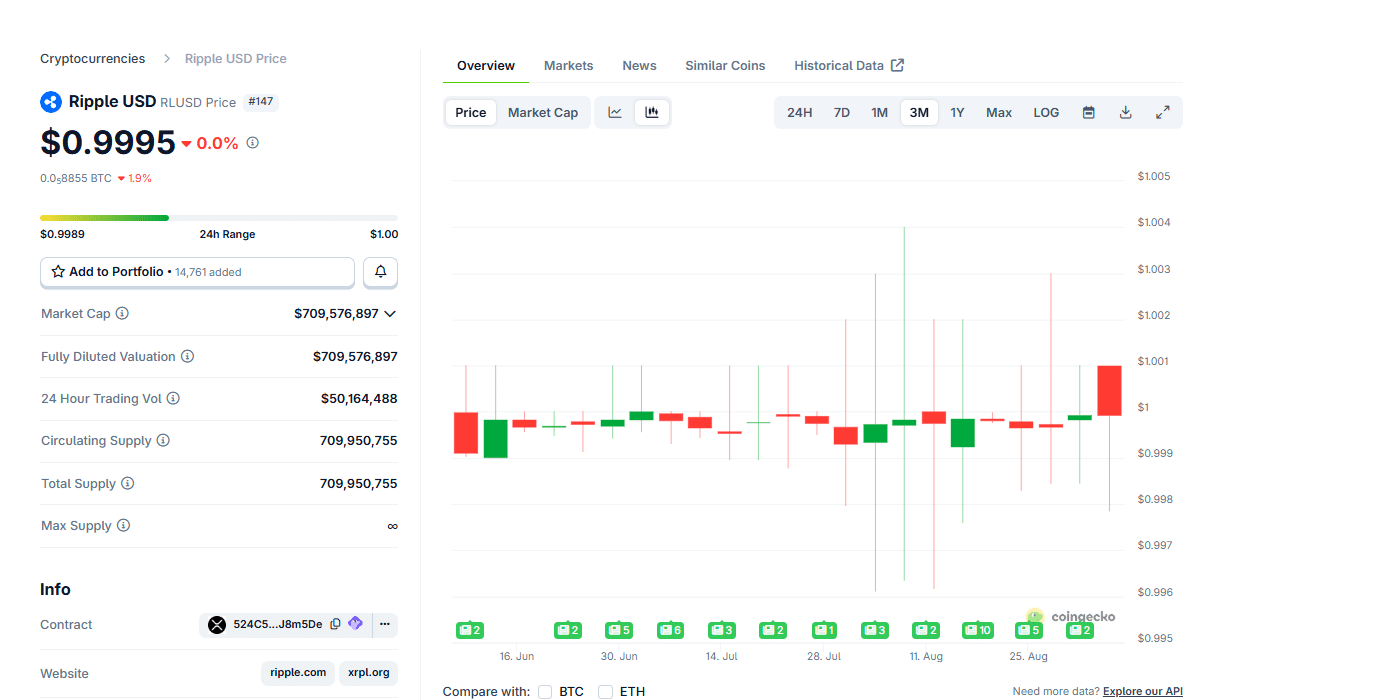This screenshot has height=700, width=1383.
Task: Open the Overview tab
Action: click(486, 66)
